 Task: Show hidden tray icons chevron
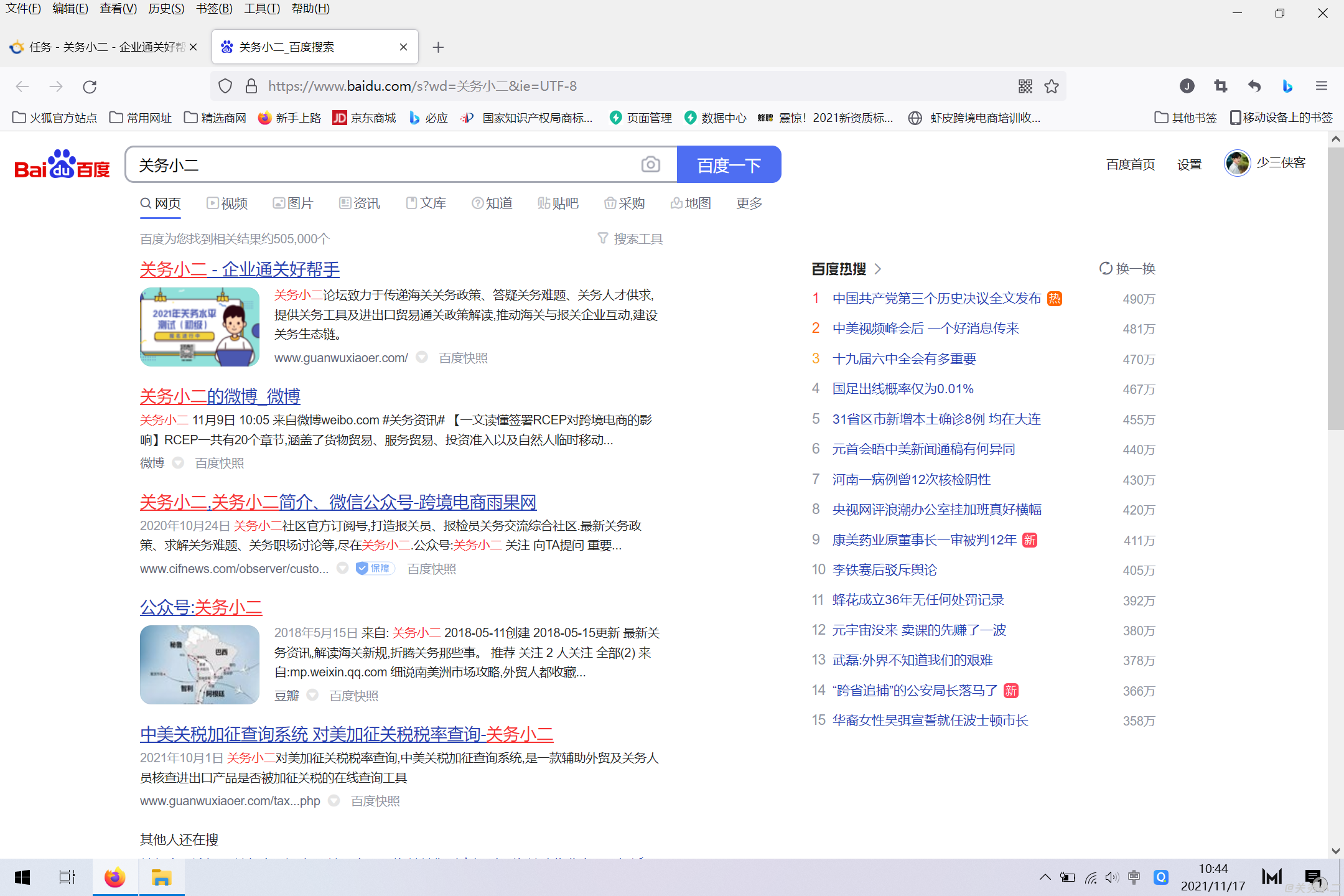click(x=1045, y=877)
